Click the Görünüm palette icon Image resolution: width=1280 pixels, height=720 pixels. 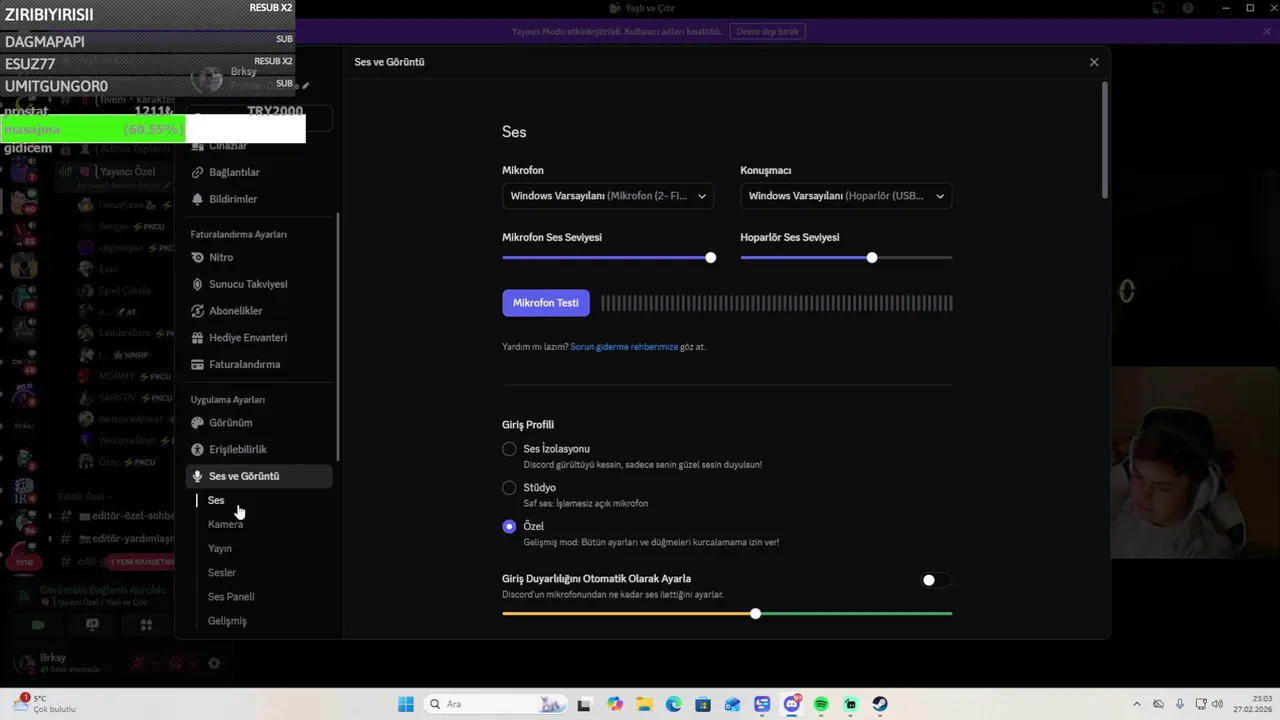[197, 423]
